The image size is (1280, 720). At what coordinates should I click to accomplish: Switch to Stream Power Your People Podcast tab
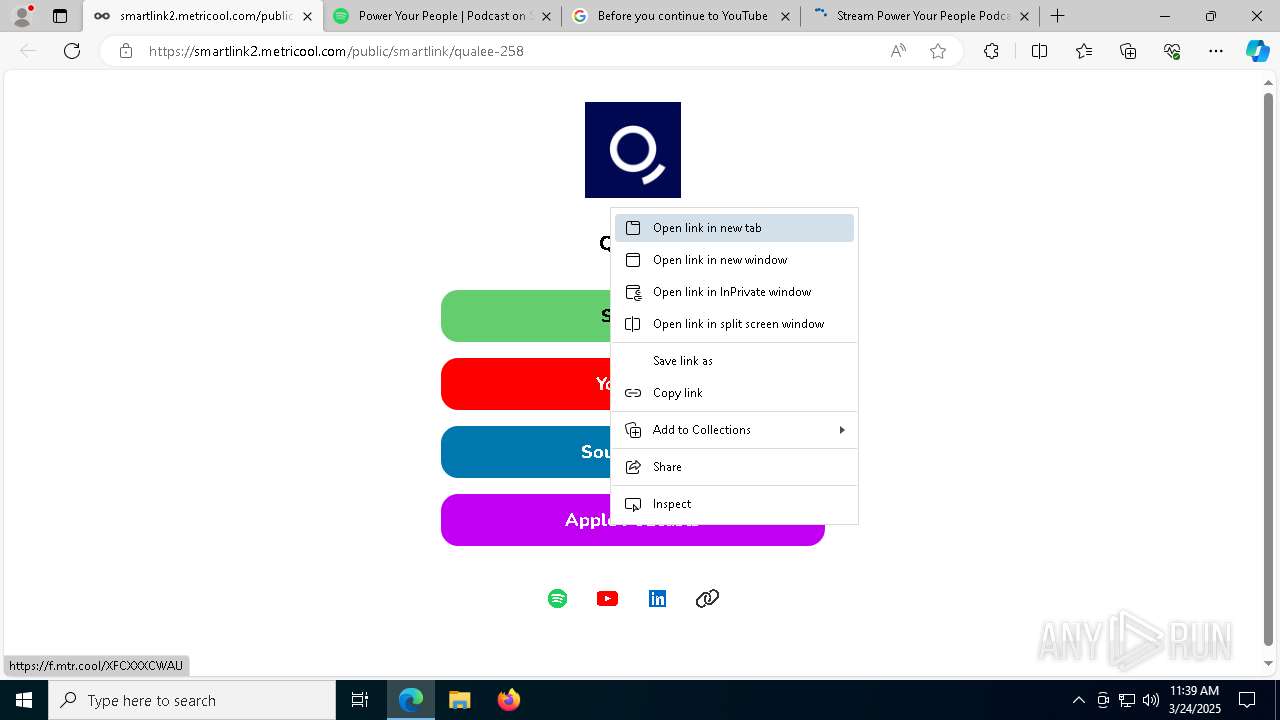(x=920, y=16)
